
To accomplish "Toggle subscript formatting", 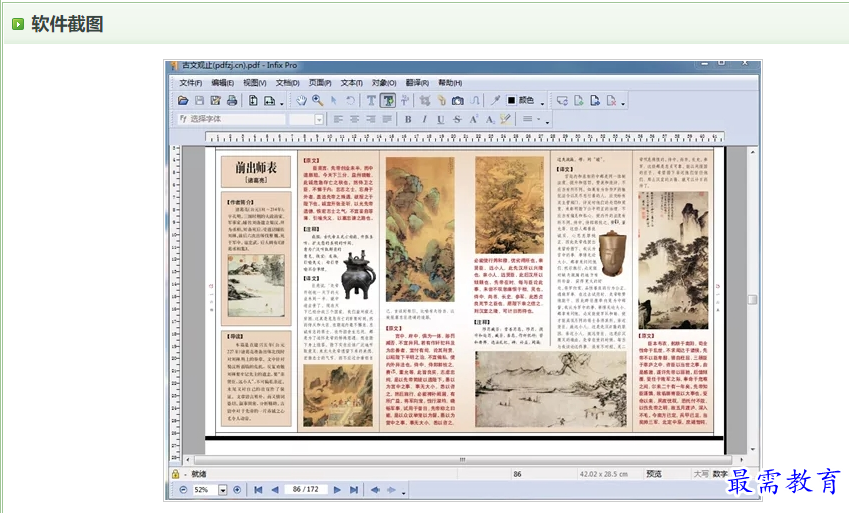I will (x=489, y=119).
